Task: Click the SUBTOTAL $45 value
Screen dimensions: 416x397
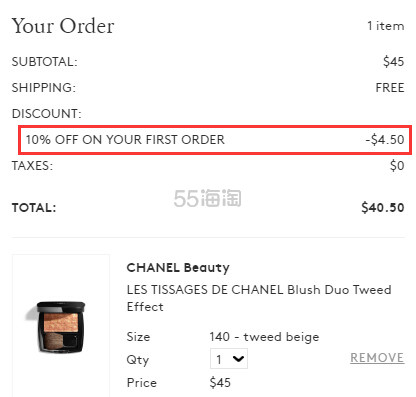Action: [x=393, y=62]
